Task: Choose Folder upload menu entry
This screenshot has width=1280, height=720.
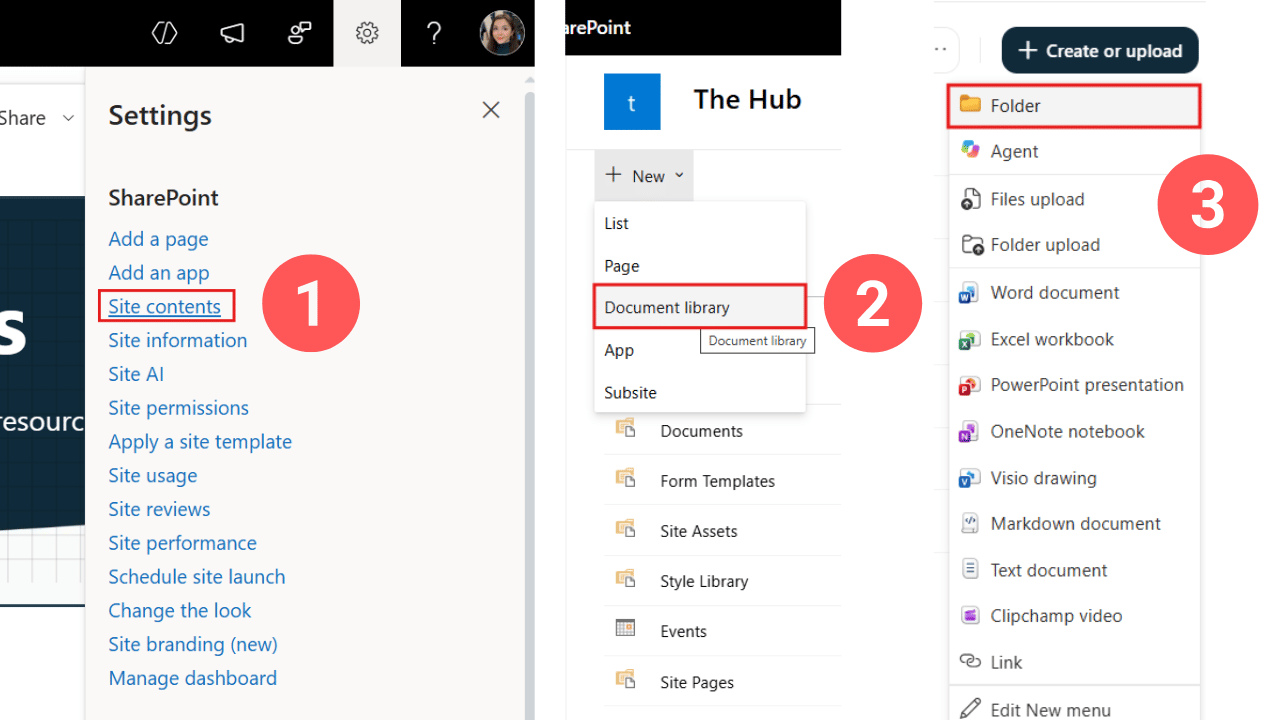Action: pyautogui.click(x=1074, y=245)
